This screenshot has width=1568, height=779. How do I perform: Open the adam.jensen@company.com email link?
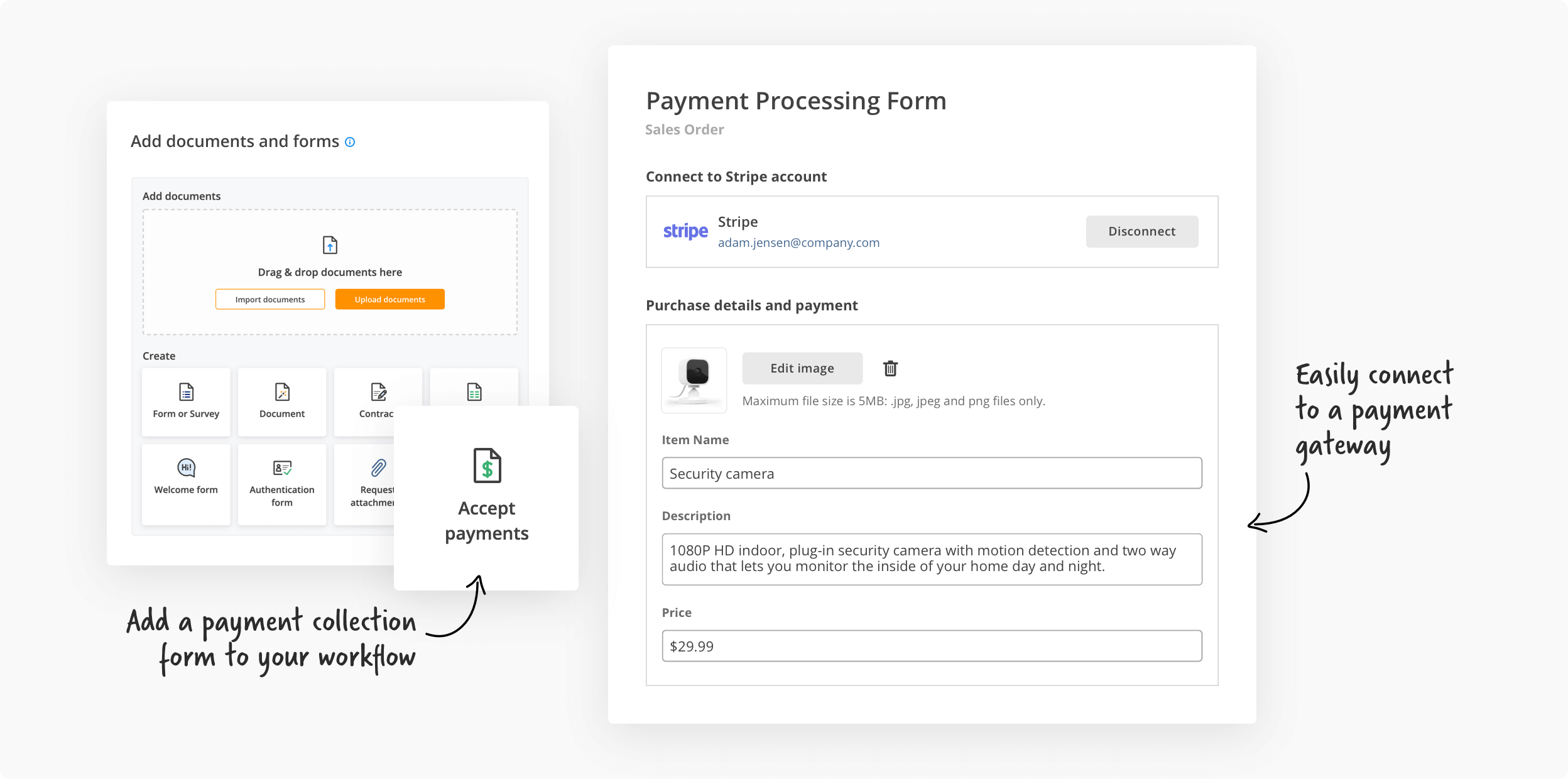[x=798, y=242]
